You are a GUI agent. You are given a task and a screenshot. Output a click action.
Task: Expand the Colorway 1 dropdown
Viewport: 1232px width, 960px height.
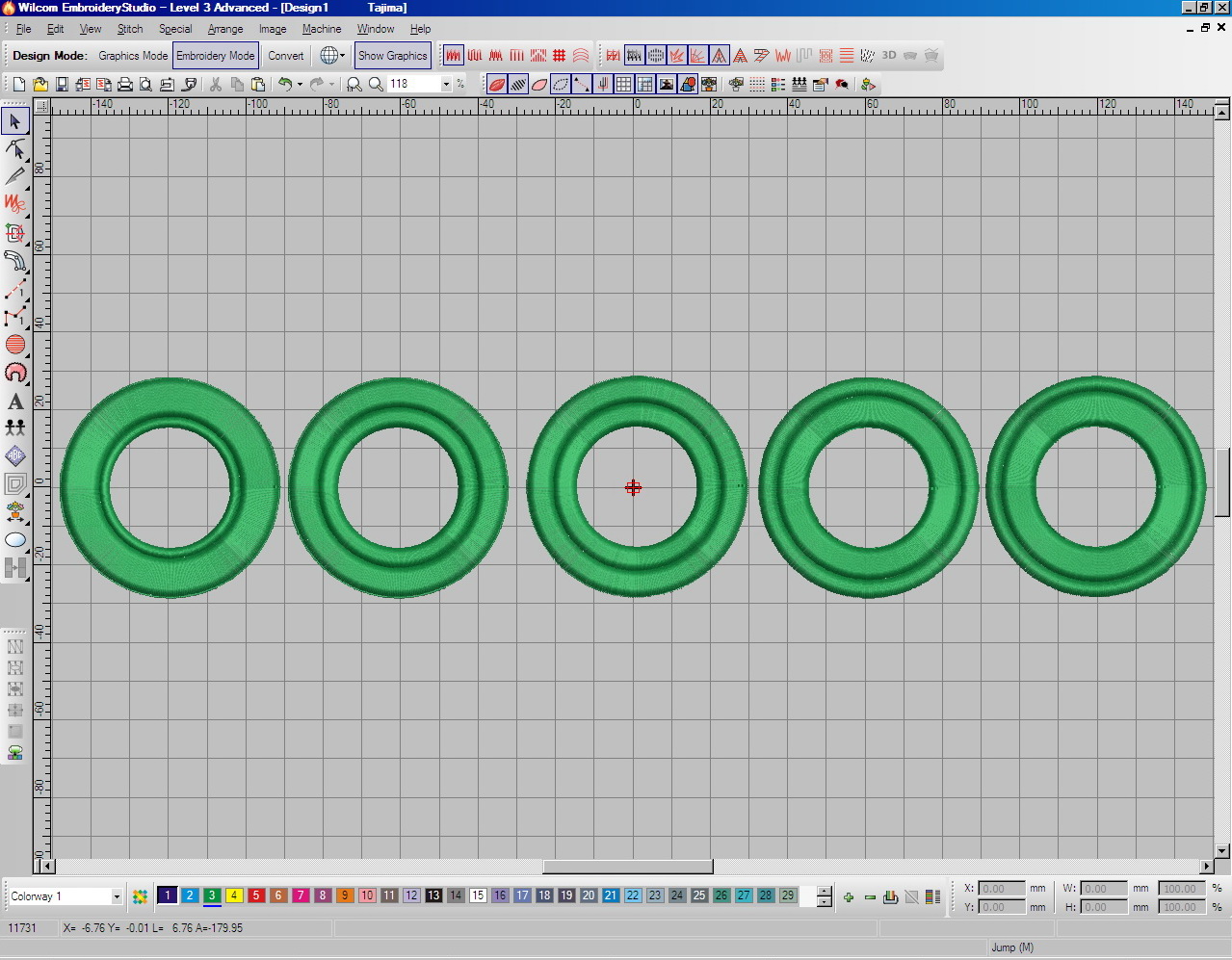point(117,896)
